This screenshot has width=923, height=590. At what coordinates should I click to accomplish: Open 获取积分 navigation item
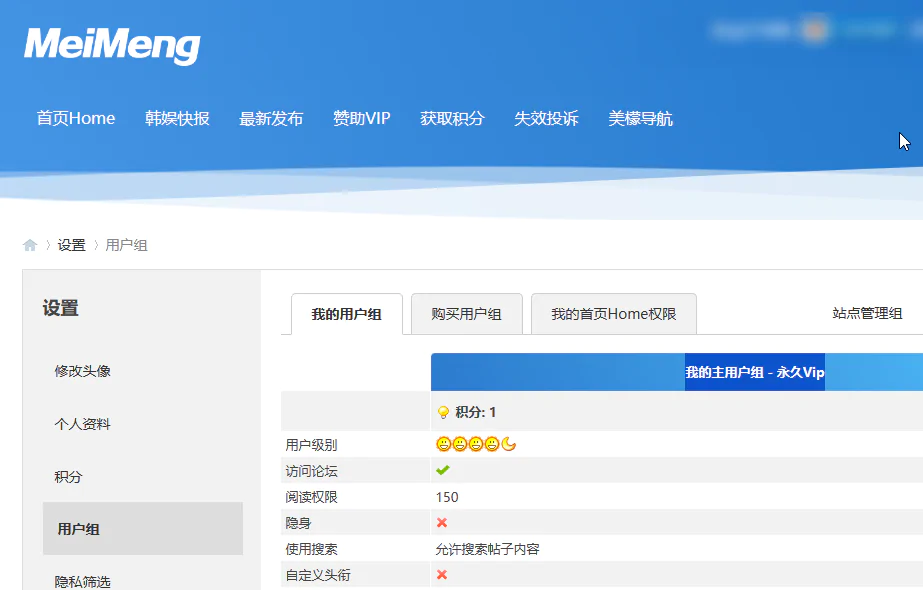click(452, 118)
